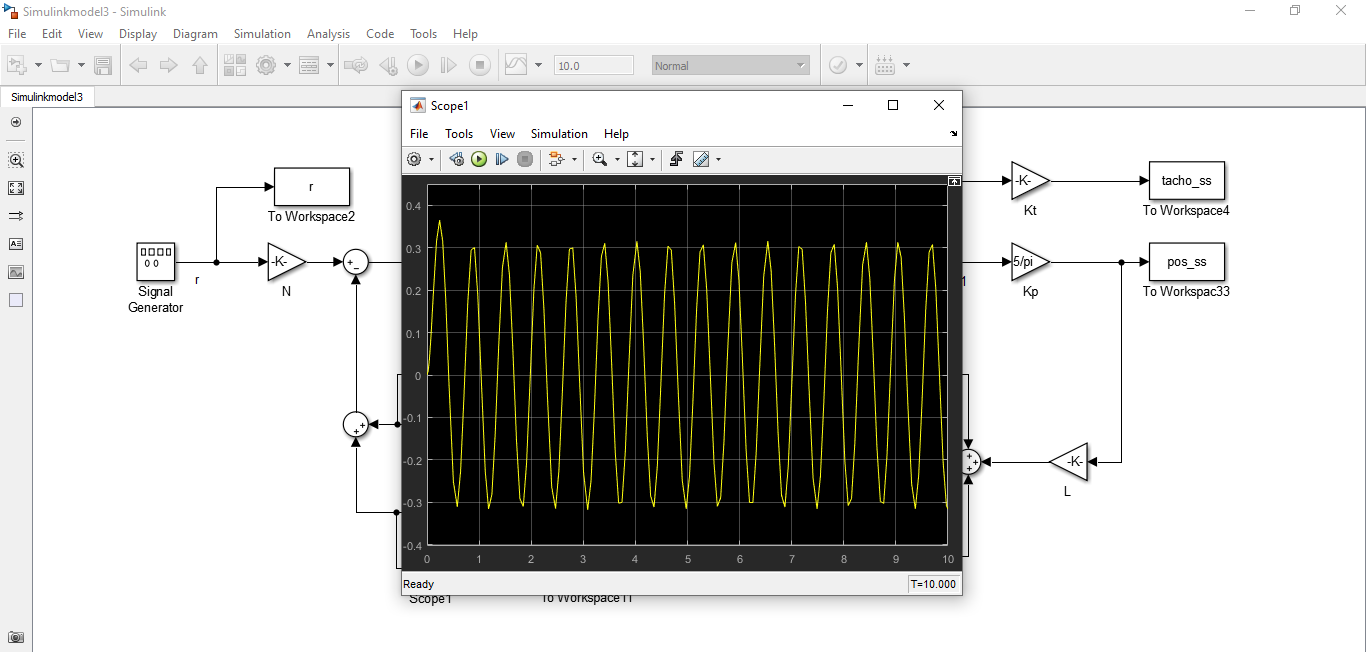Open the Scope1 Simulation menu
This screenshot has width=1366, height=652.
point(559,134)
